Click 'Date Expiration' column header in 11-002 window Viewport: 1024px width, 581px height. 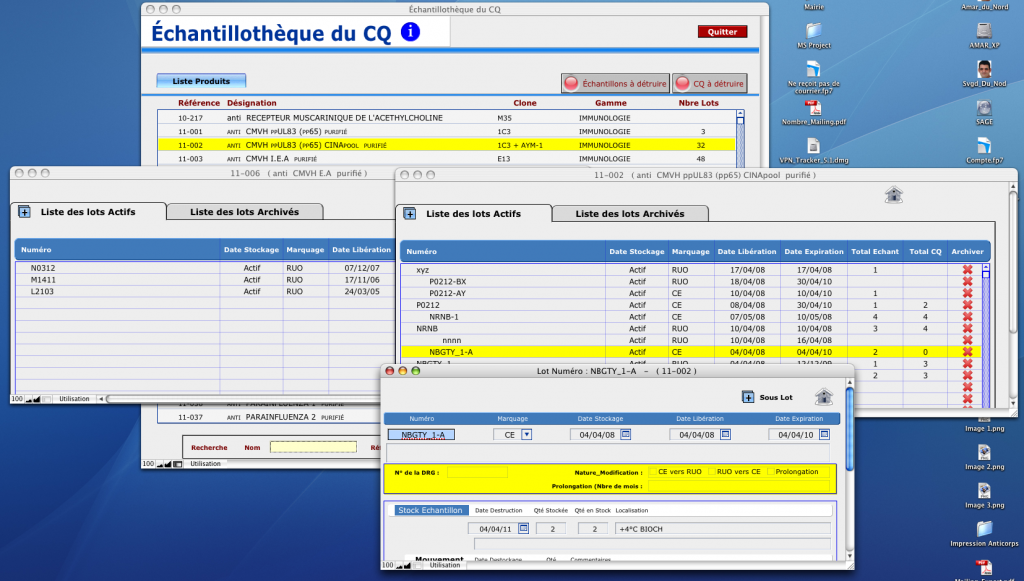(x=814, y=251)
